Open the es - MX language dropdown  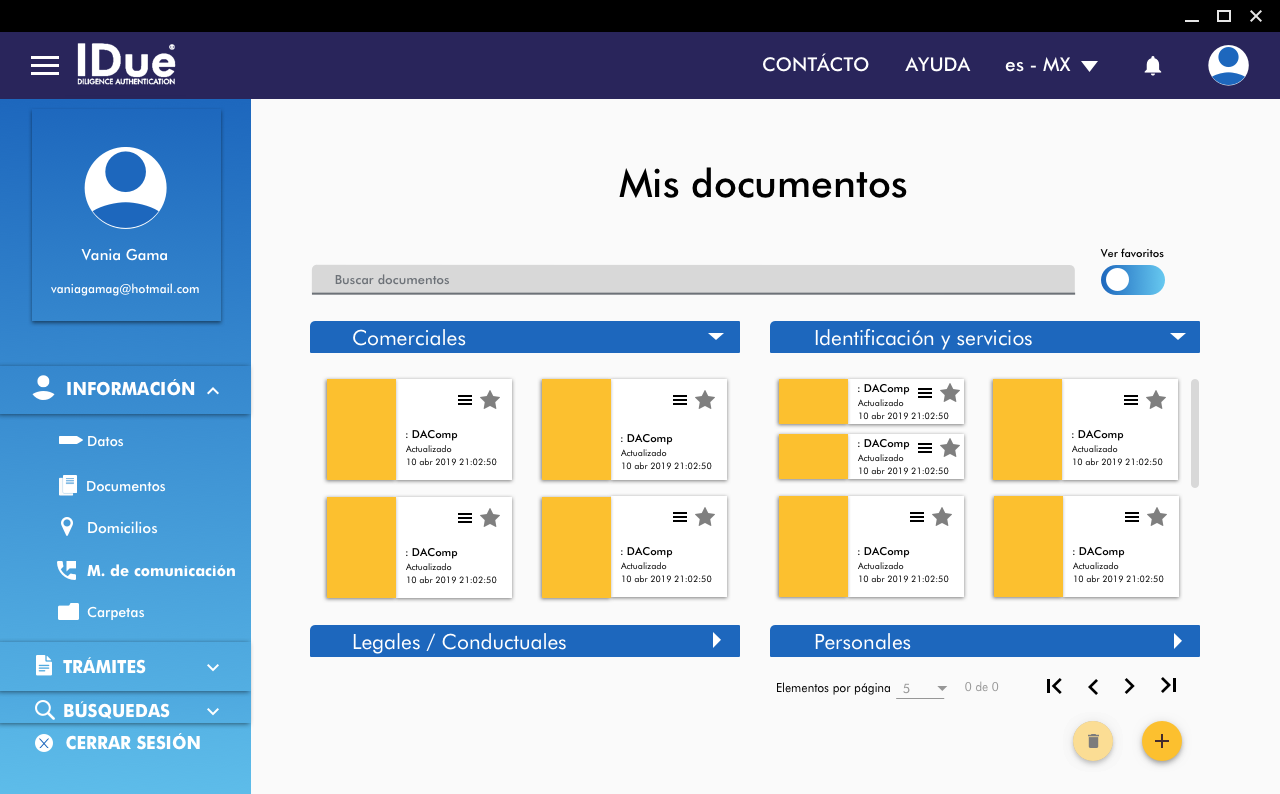click(x=1051, y=65)
